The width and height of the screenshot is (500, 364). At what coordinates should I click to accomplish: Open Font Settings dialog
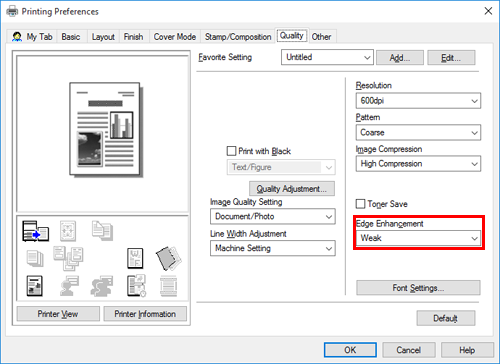418,288
